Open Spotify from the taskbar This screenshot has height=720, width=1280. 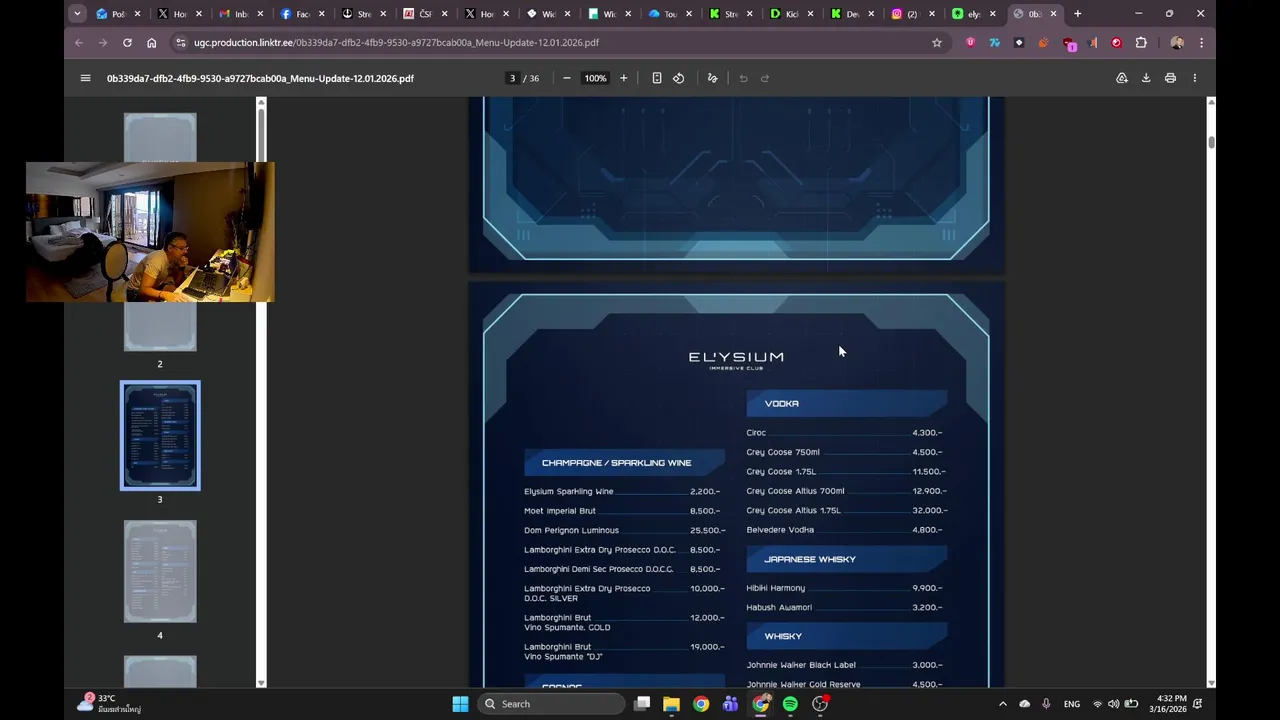click(x=790, y=704)
